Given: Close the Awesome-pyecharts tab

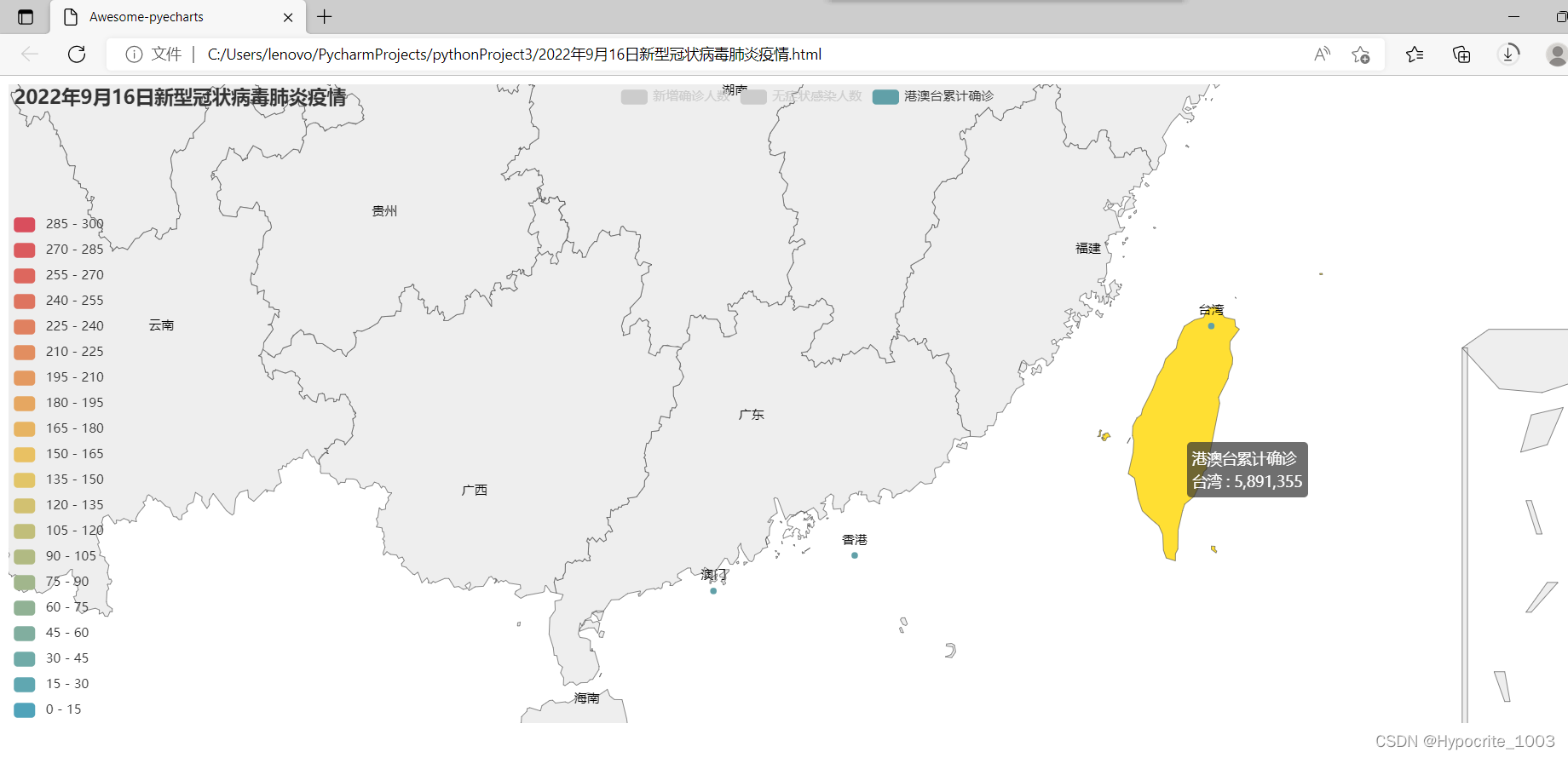Looking at the screenshot, I should point(288,17).
